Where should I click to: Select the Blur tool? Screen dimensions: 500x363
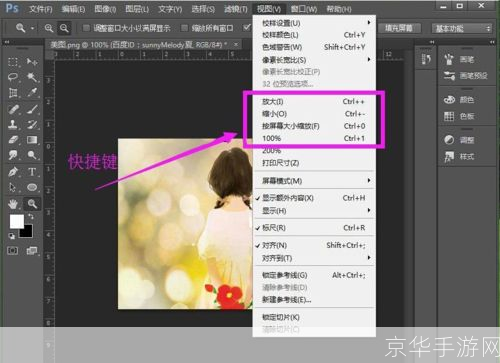click(x=13, y=155)
